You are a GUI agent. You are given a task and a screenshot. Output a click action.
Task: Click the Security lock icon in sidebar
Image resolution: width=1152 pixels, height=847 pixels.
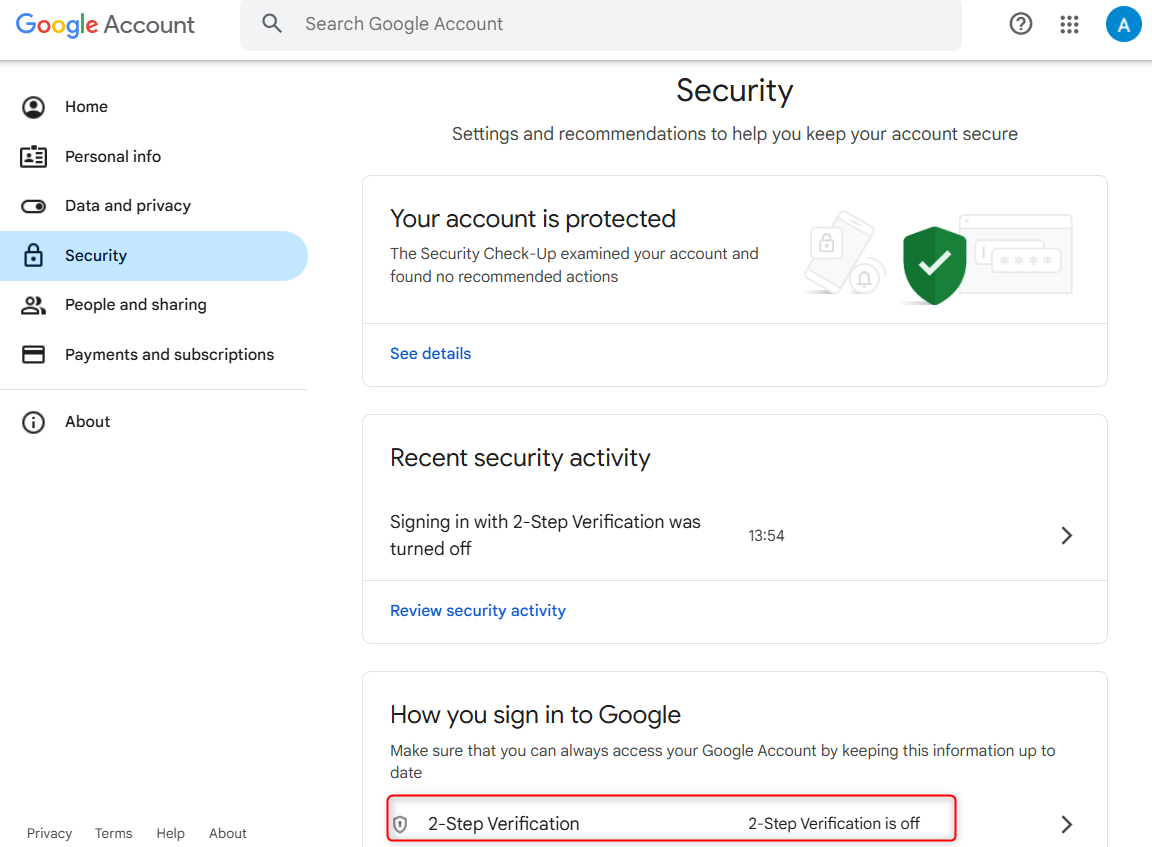click(x=34, y=256)
